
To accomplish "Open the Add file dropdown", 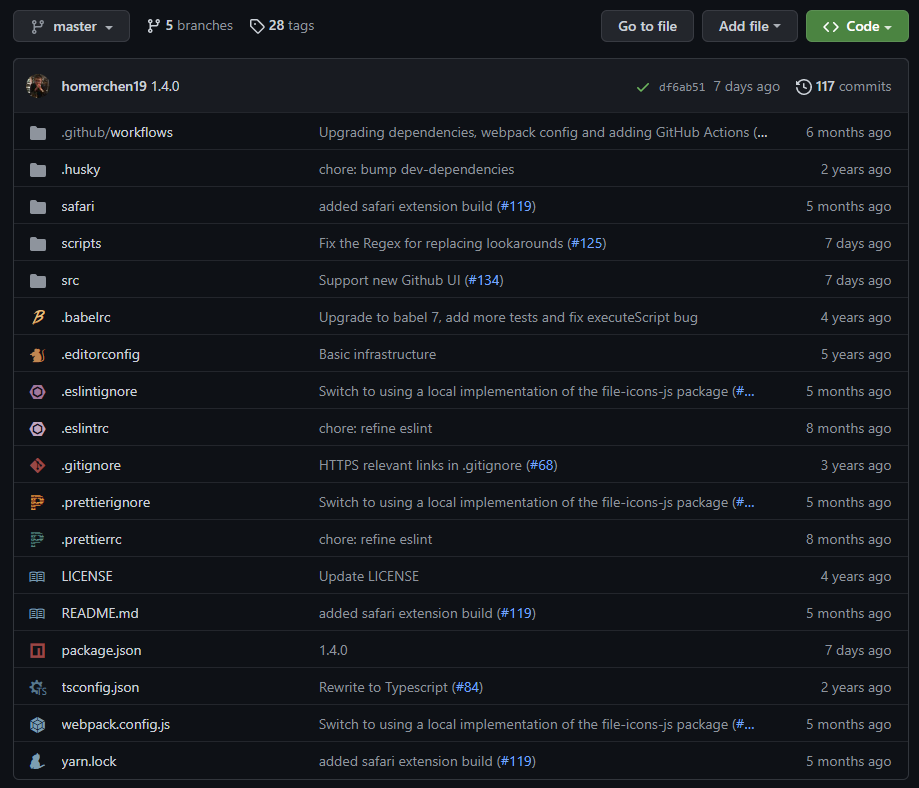I will (750, 26).
